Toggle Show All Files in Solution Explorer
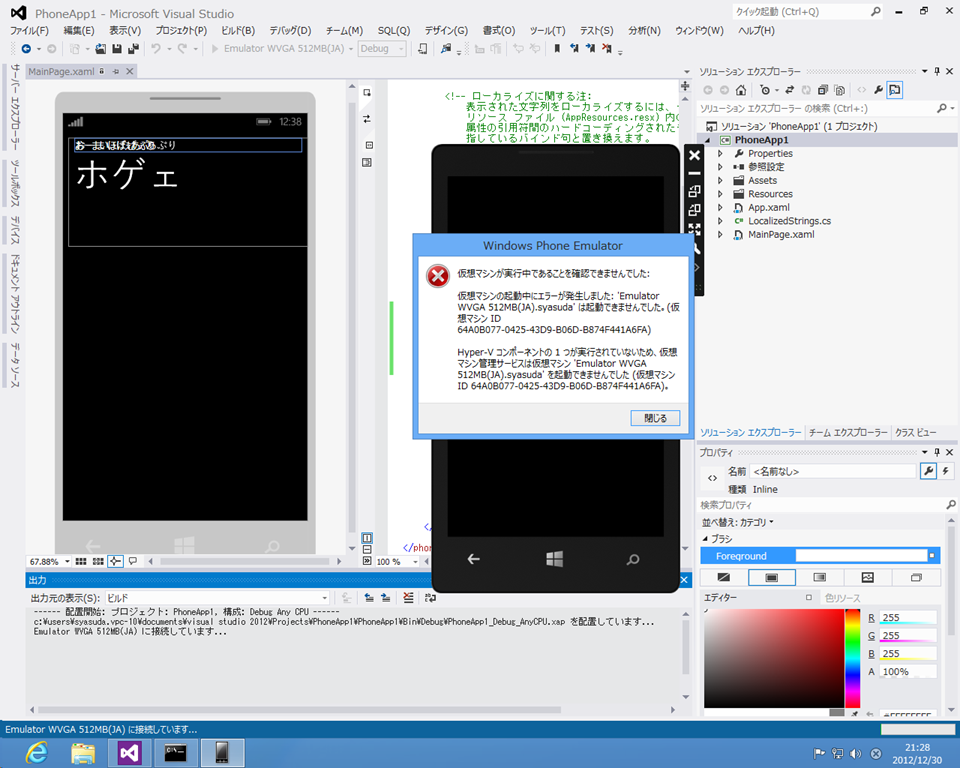This screenshot has width=960, height=768. point(839,90)
